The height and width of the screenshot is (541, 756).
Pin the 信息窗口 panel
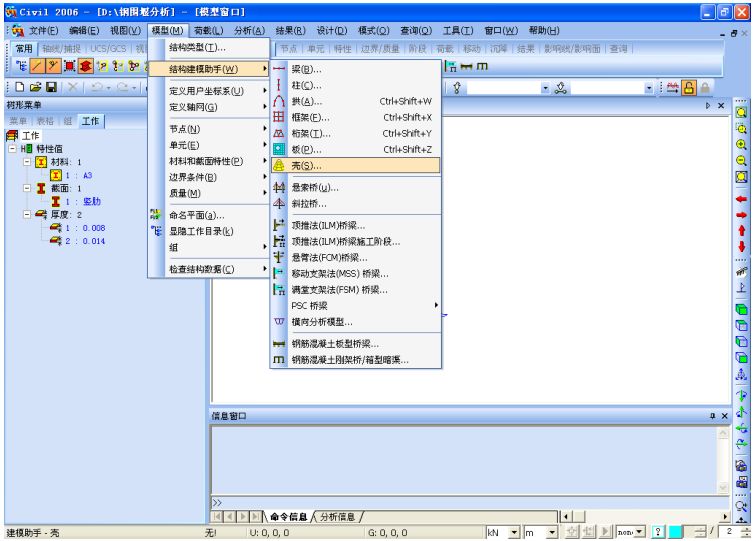712,416
